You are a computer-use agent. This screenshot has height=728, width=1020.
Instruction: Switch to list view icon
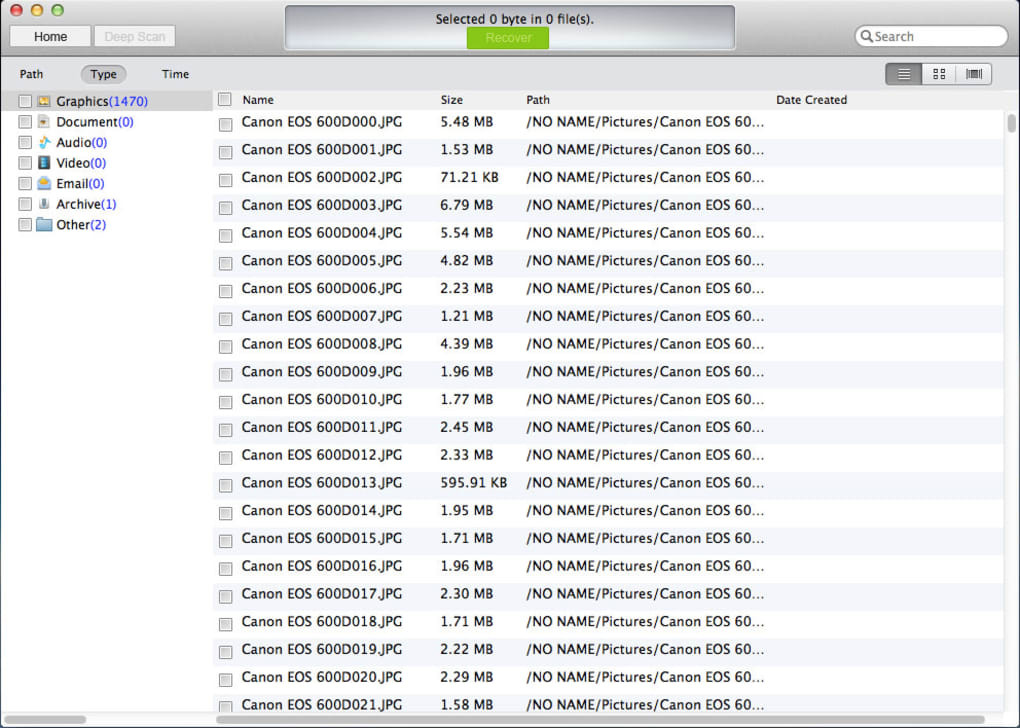[x=904, y=74]
